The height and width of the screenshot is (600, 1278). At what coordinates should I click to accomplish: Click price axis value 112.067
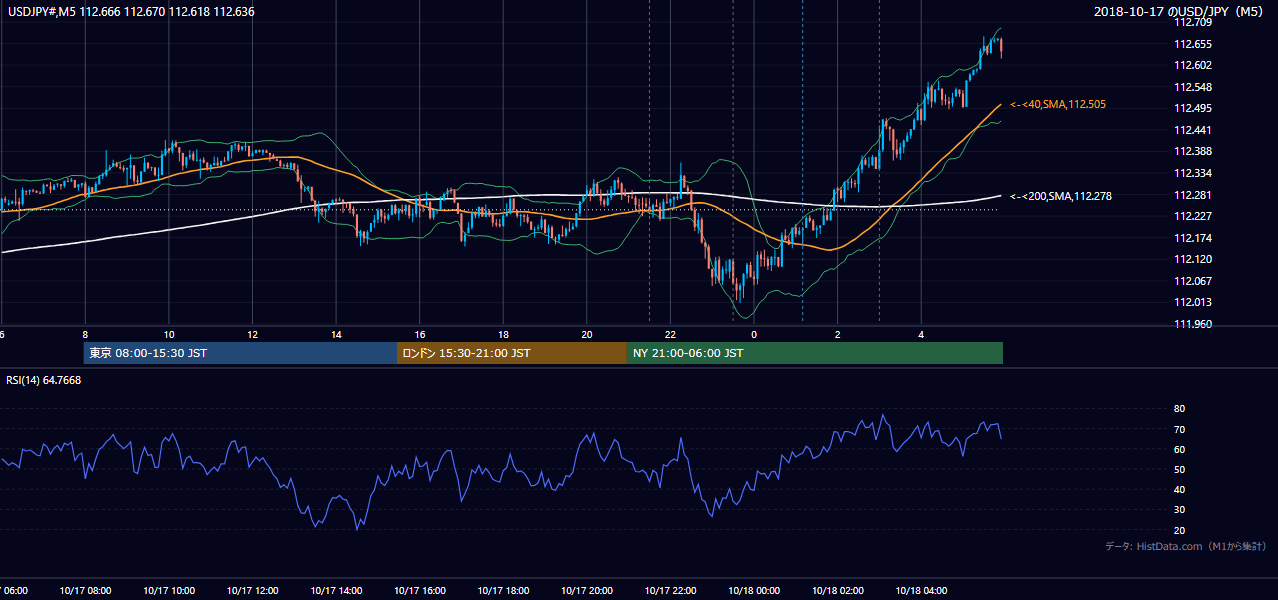(x=1193, y=281)
